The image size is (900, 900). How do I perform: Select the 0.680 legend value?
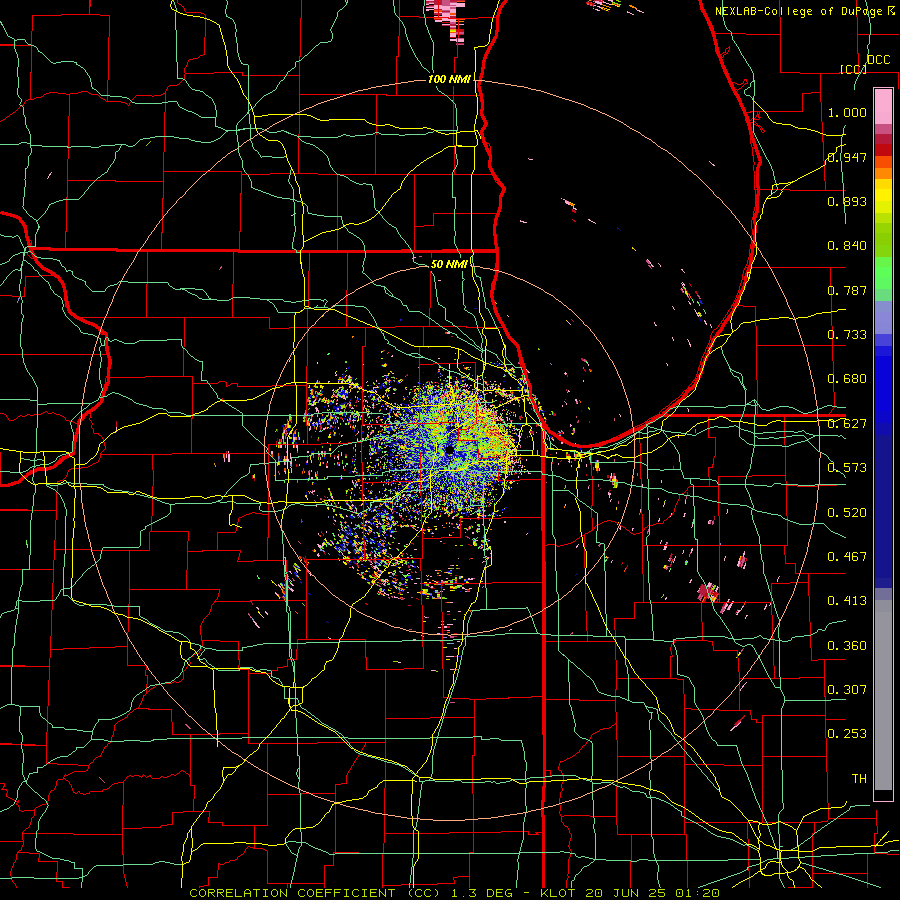pos(847,379)
